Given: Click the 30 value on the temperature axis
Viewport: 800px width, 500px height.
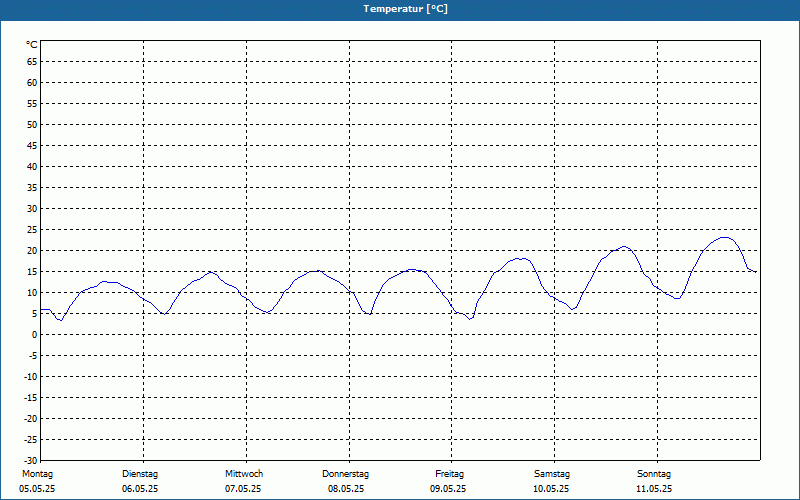Looking at the screenshot, I should pyautogui.click(x=32, y=209).
